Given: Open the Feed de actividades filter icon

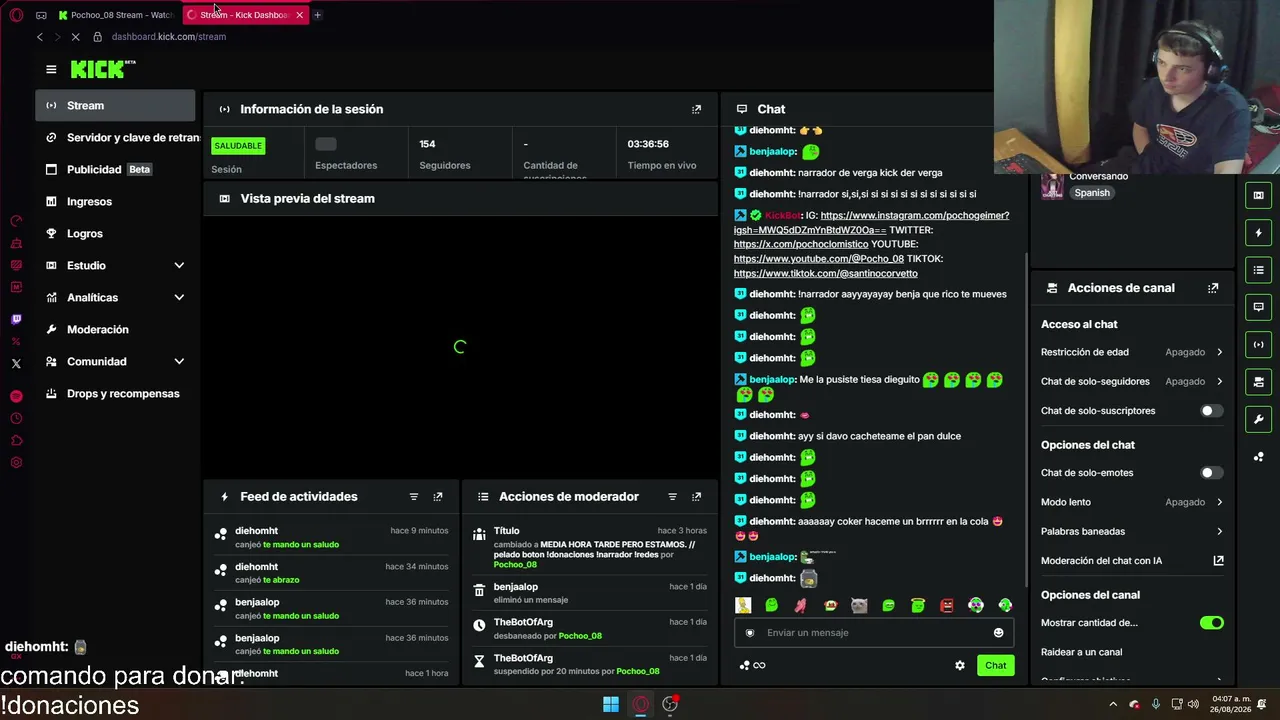Looking at the screenshot, I should coord(414,496).
